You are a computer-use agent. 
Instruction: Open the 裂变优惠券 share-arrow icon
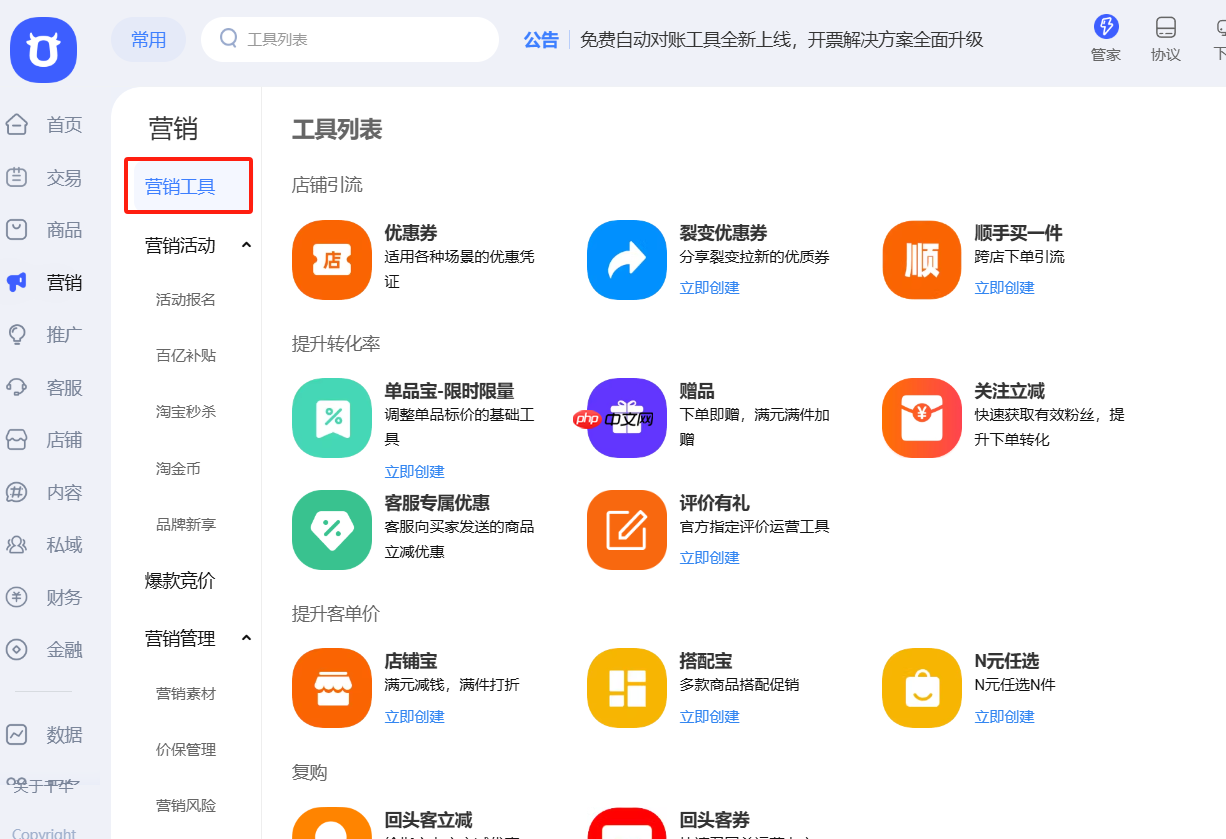(x=626, y=260)
